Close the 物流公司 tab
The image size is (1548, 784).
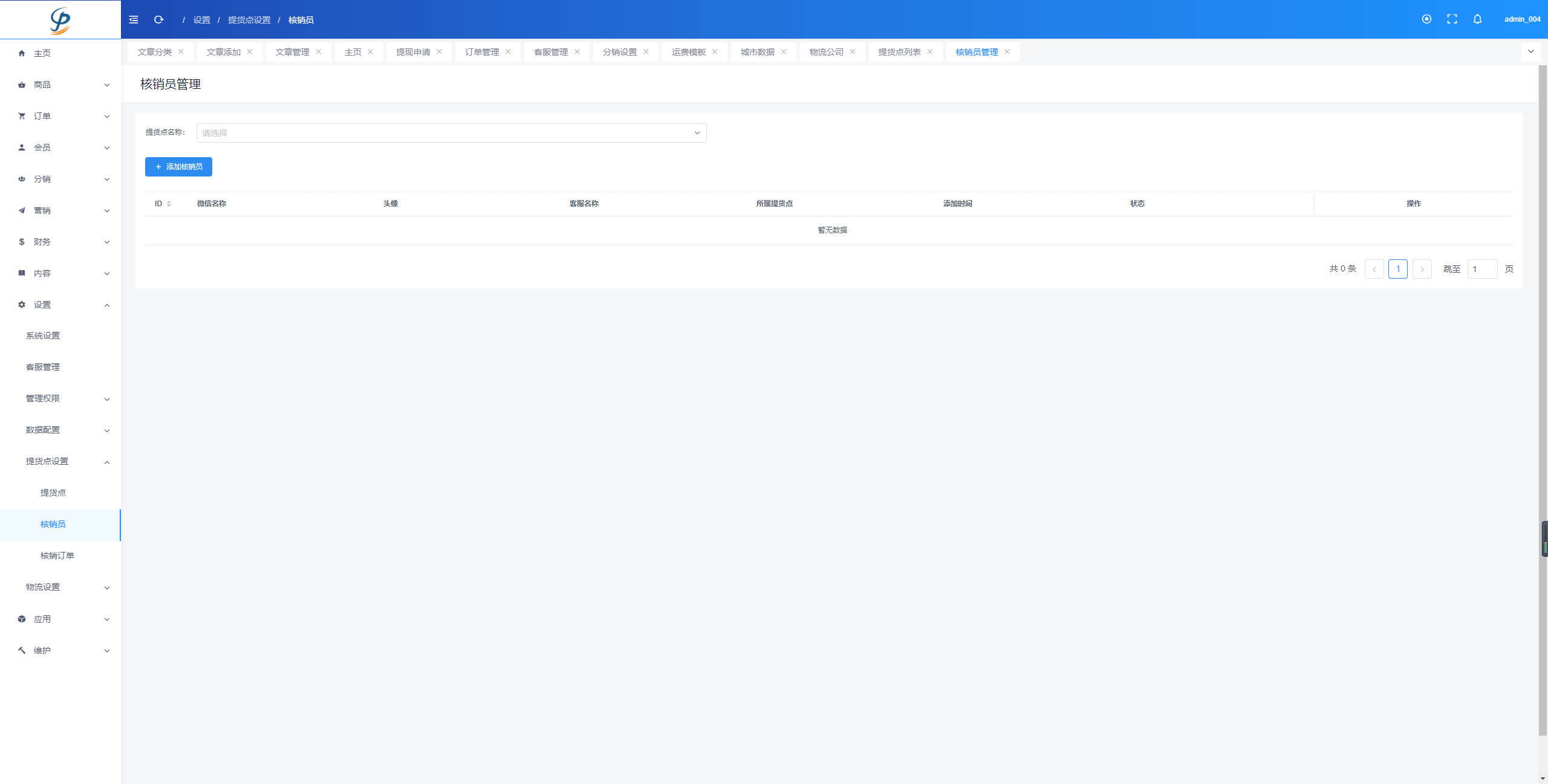pyautogui.click(x=853, y=52)
